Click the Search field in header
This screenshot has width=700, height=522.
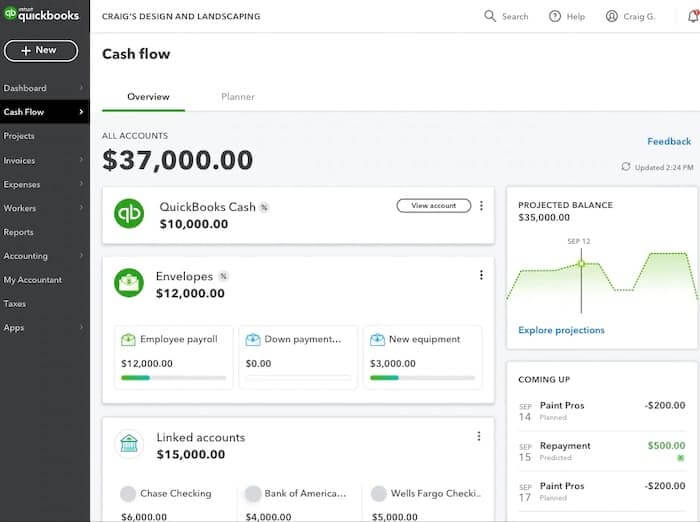click(x=506, y=16)
